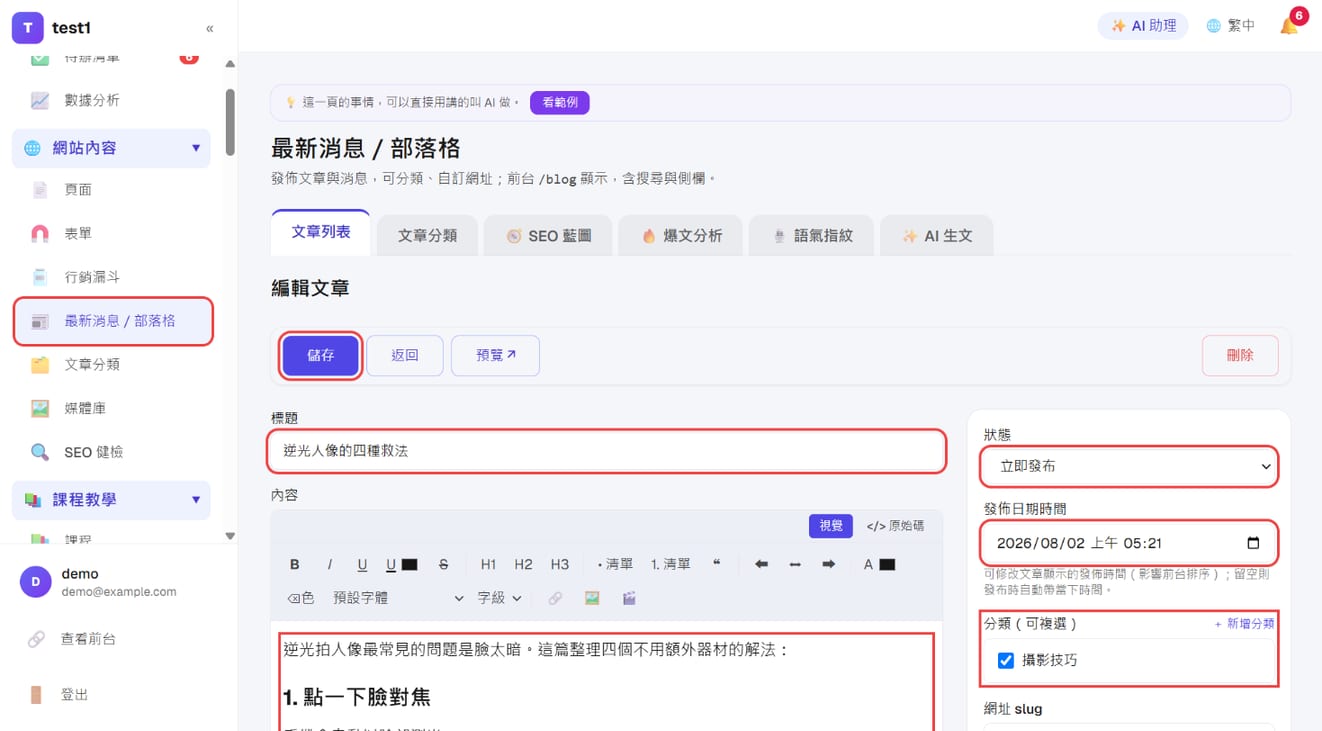Open the AI 生文 tab
This screenshot has height=731, width=1322.
(936, 235)
